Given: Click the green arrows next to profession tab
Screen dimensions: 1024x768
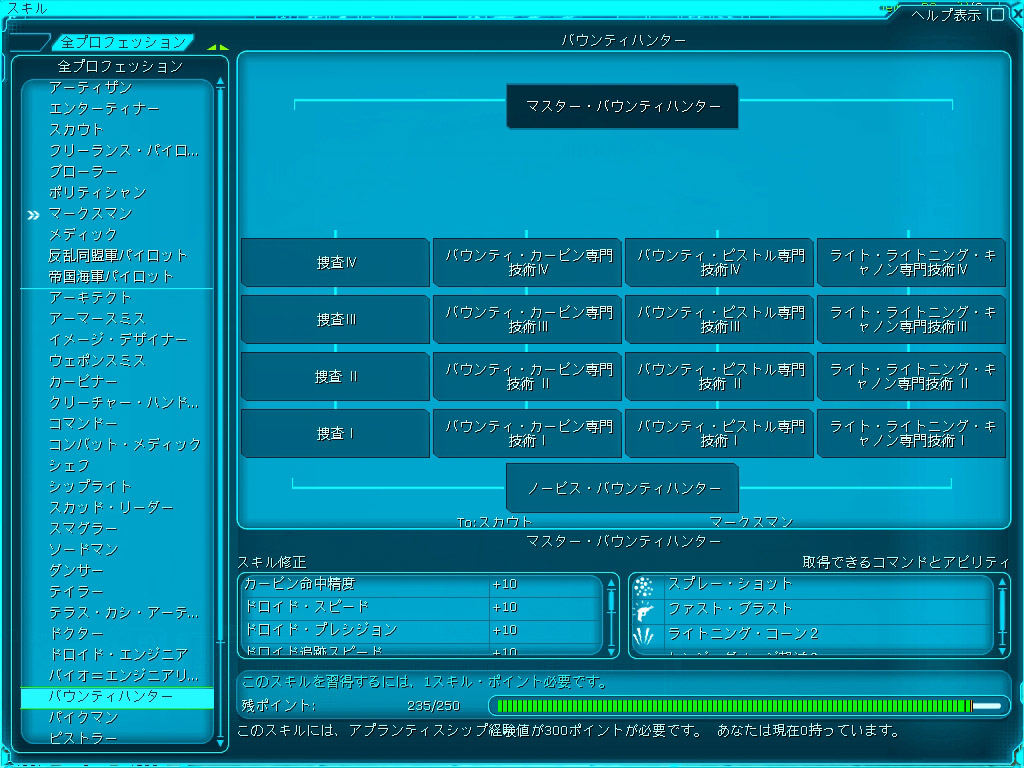Looking at the screenshot, I should click(217, 47).
